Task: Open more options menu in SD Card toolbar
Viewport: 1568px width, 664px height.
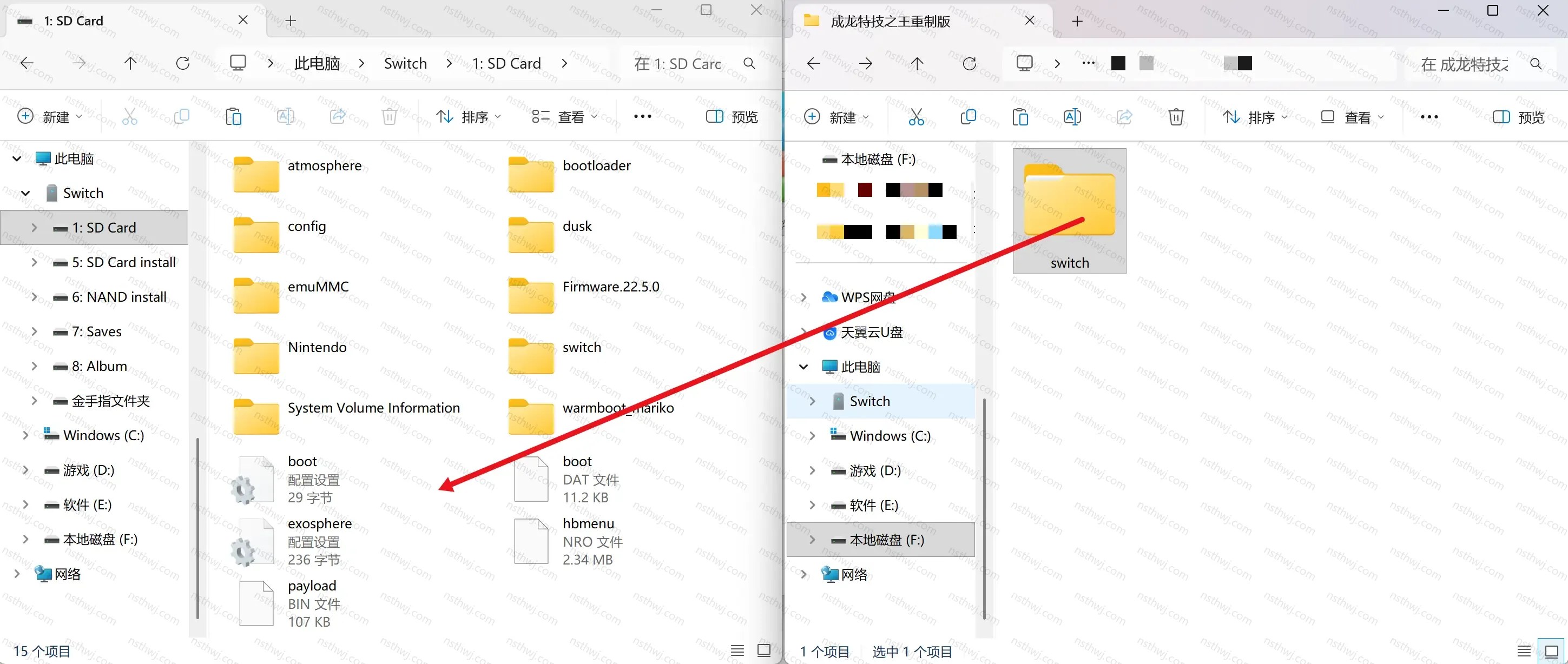Action: click(x=642, y=116)
